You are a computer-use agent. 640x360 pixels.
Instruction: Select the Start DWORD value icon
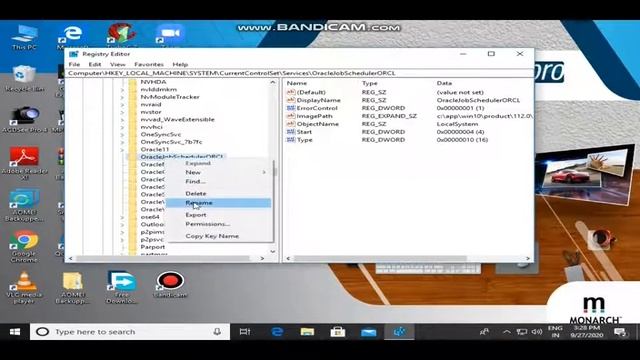point(291,132)
